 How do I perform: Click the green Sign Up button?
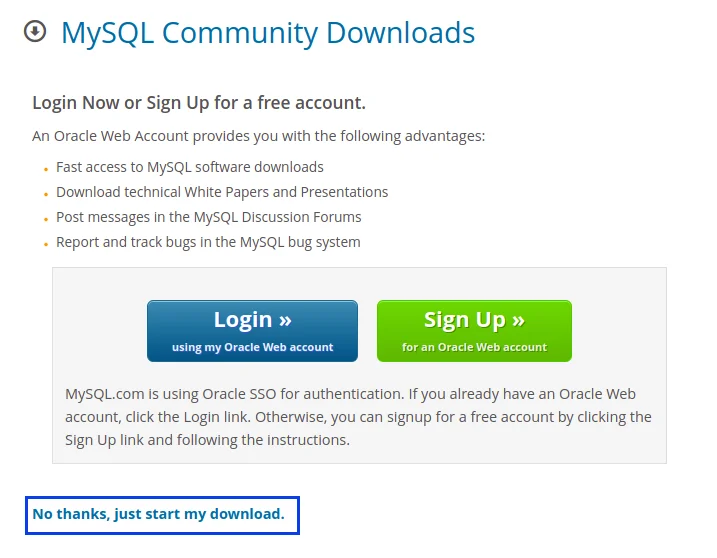(x=474, y=331)
